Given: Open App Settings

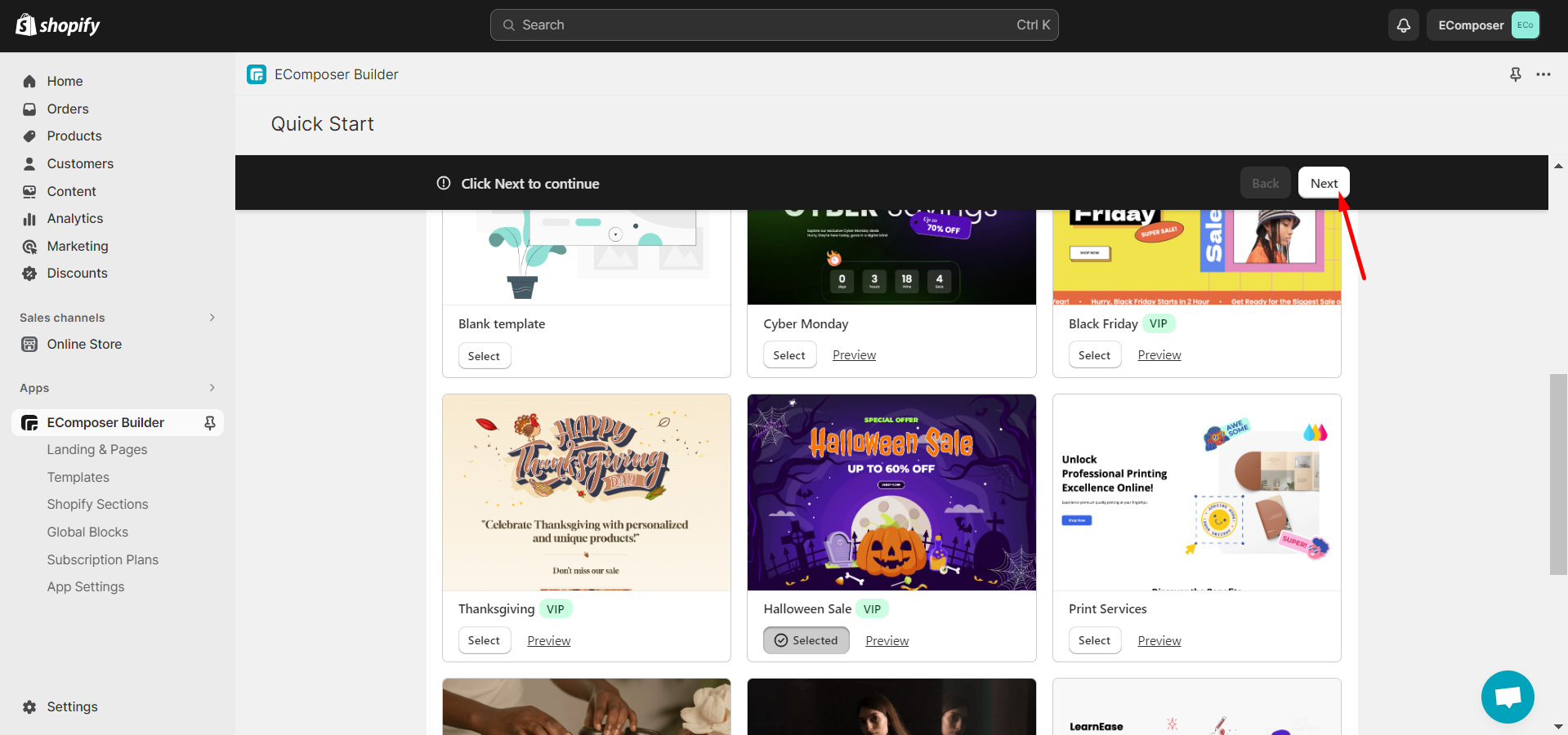Looking at the screenshot, I should coord(86,586).
